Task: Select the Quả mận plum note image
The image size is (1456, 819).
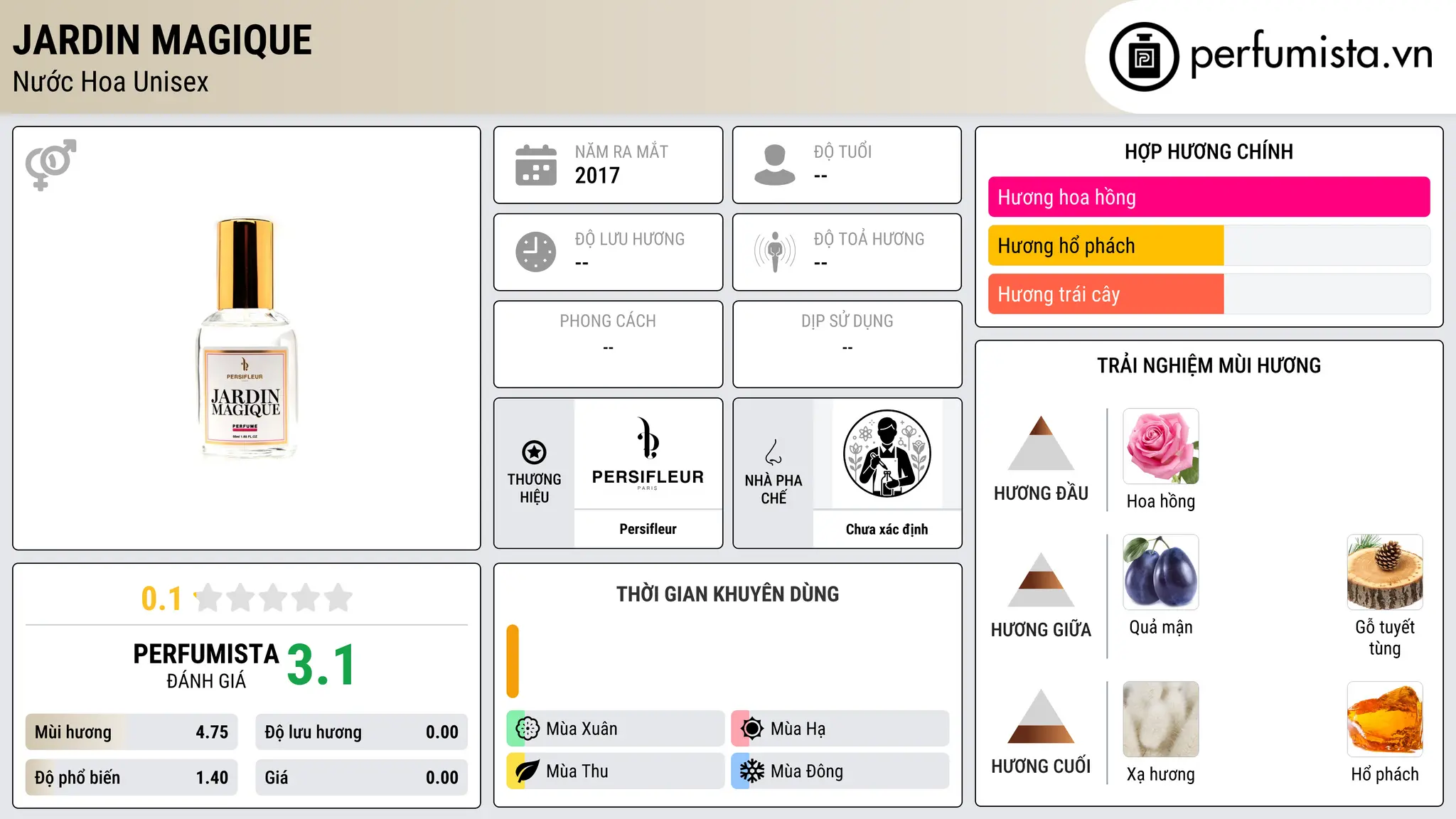Action: click(1161, 572)
